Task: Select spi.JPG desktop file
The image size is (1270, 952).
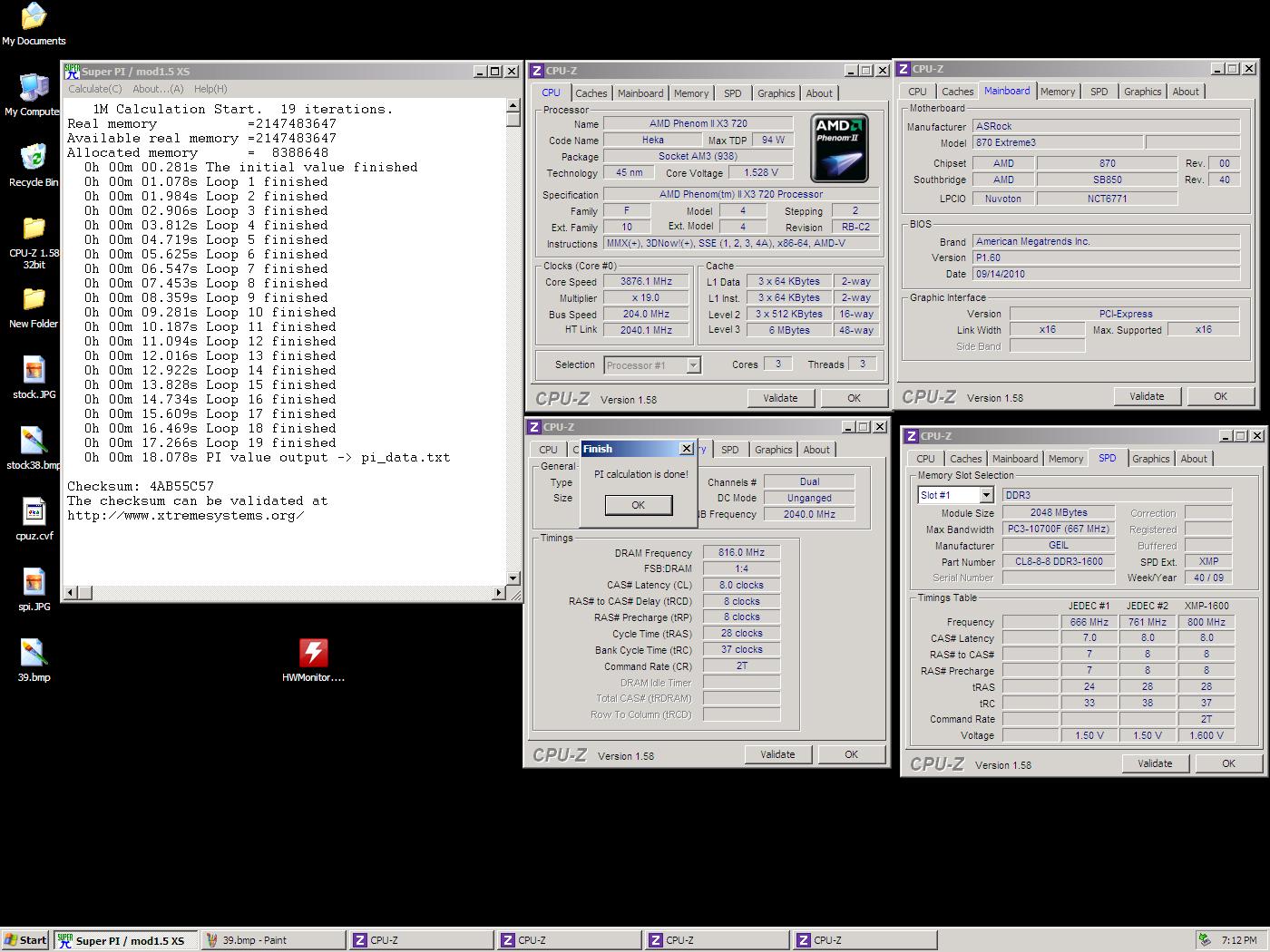Action: 34,590
